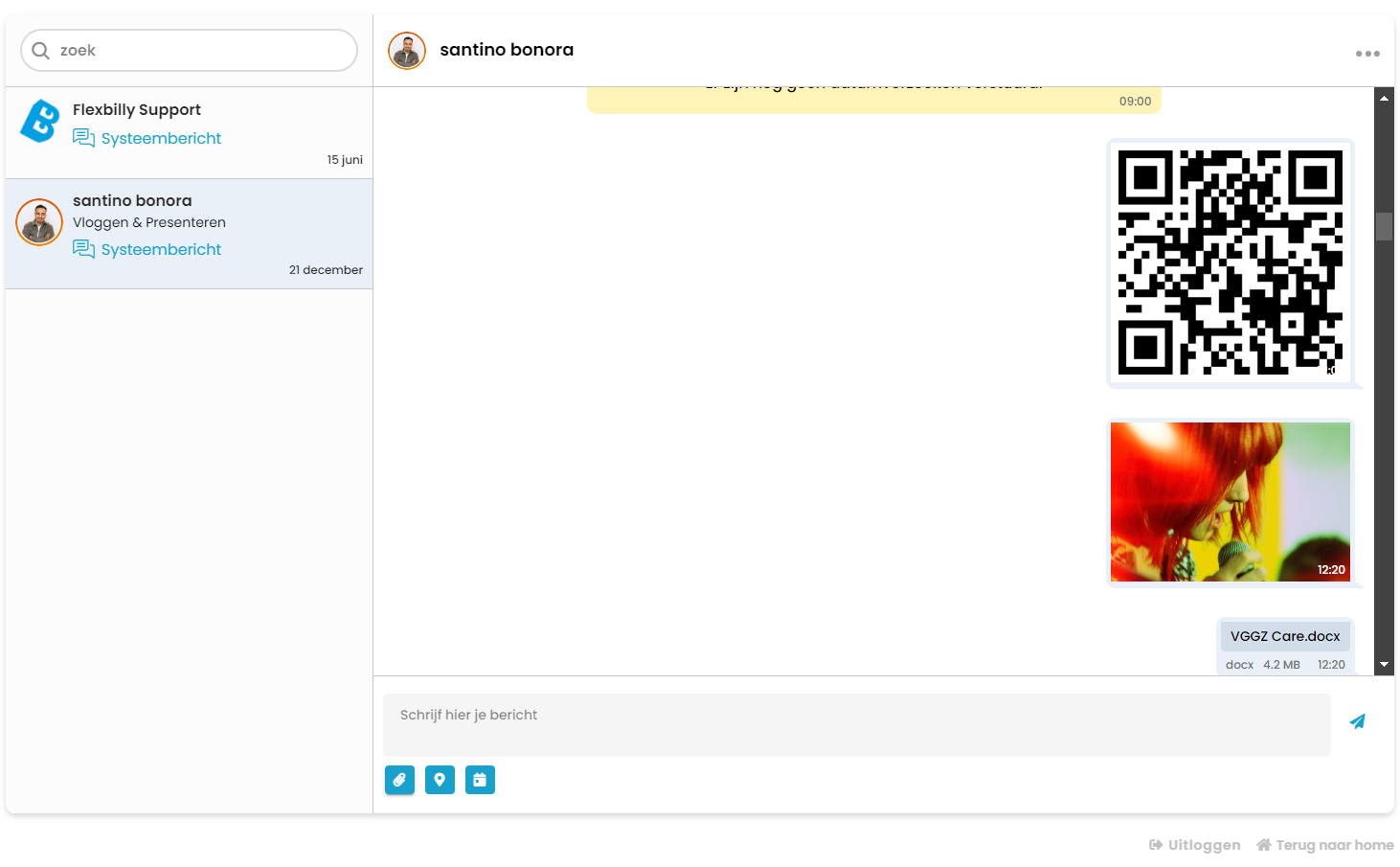Click Terug naar home link
The height and width of the screenshot is (867, 1400).
click(1325, 845)
